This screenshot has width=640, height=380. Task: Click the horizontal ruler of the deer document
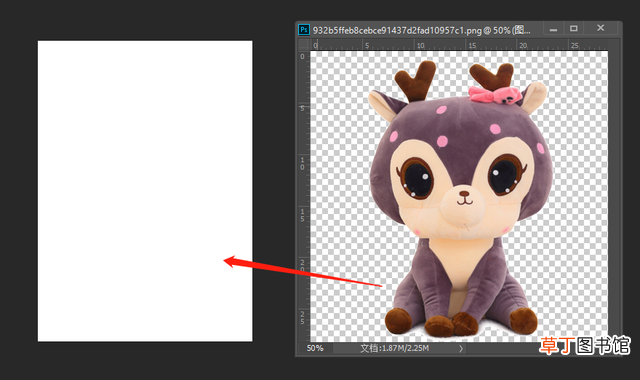pyautogui.click(x=459, y=44)
